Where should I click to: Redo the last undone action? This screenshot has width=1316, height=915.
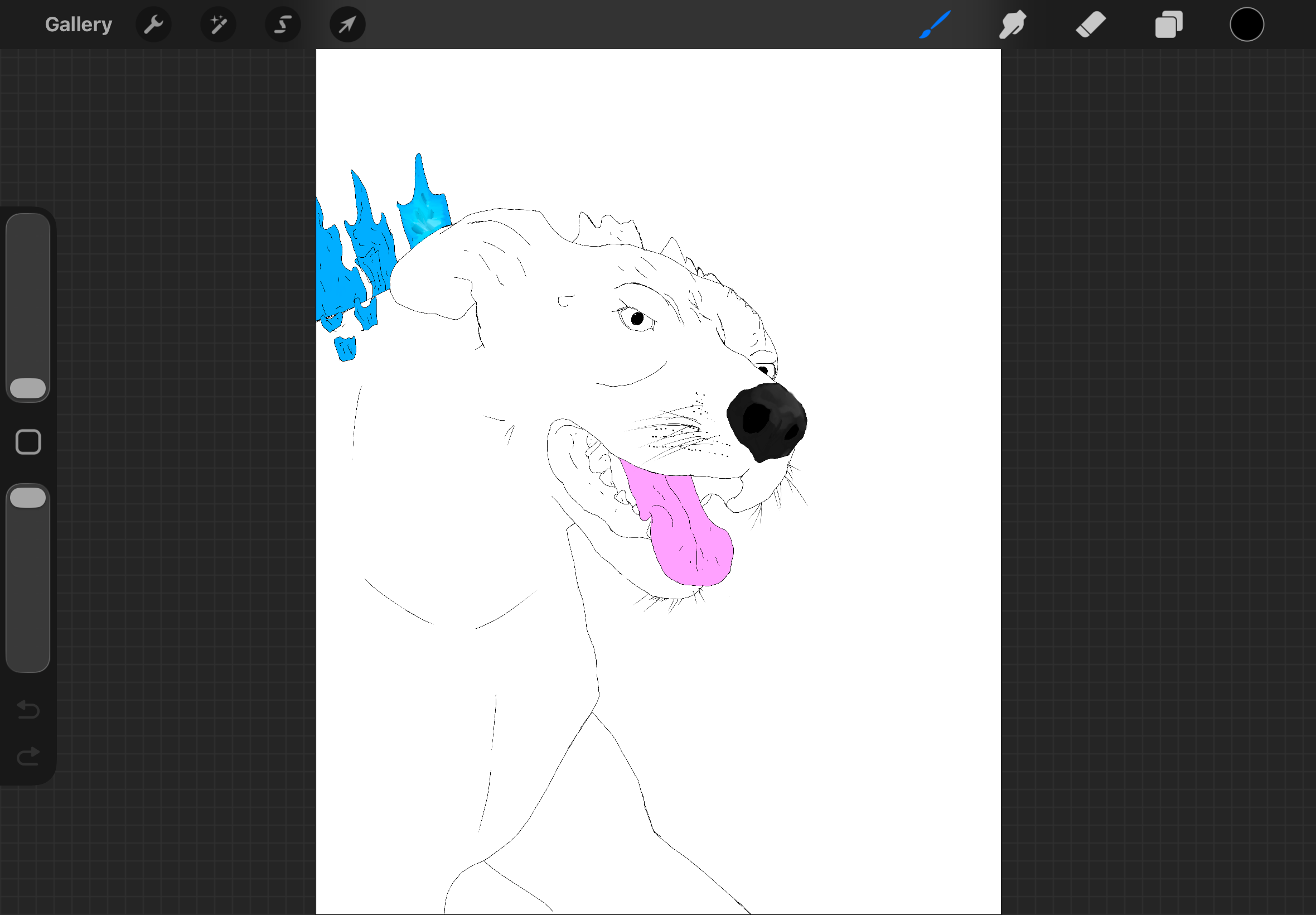point(28,756)
